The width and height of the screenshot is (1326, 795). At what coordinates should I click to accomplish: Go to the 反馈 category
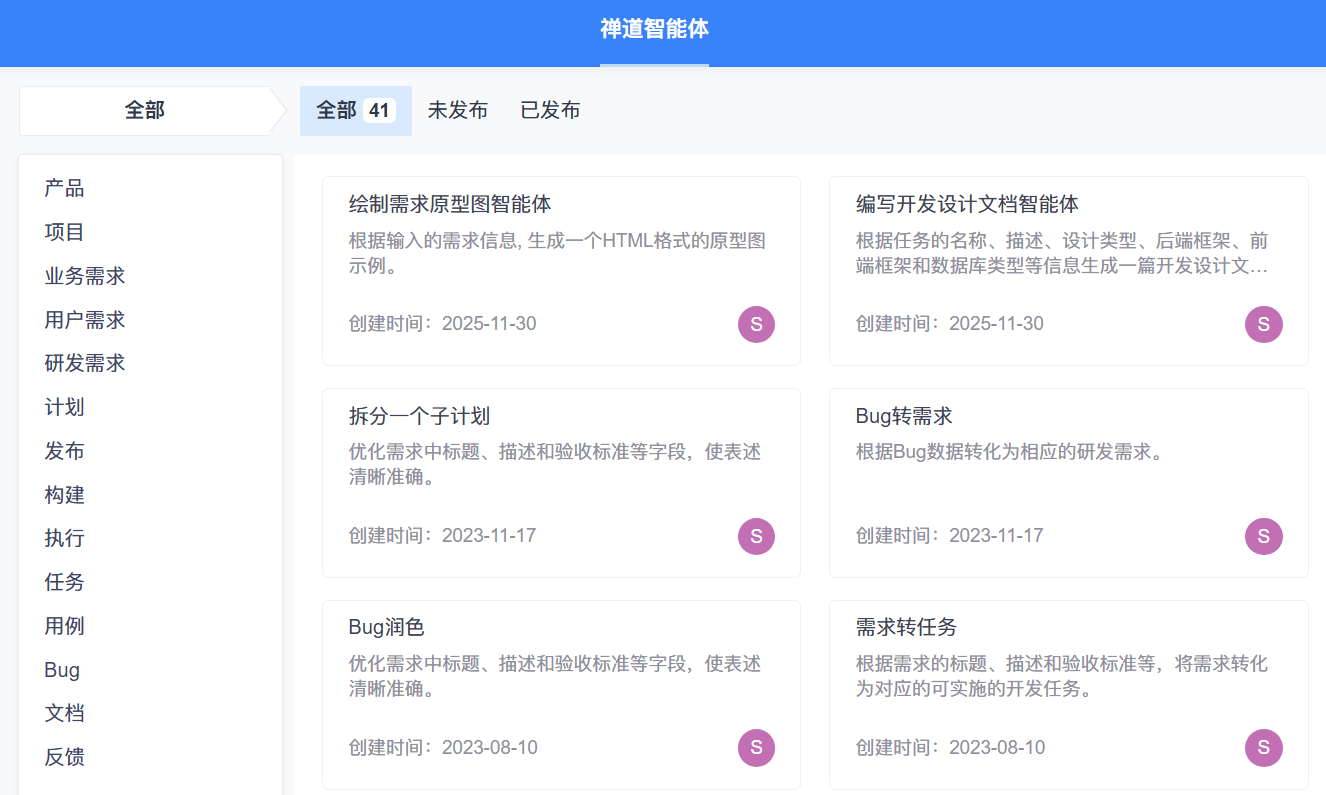[x=64, y=757]
